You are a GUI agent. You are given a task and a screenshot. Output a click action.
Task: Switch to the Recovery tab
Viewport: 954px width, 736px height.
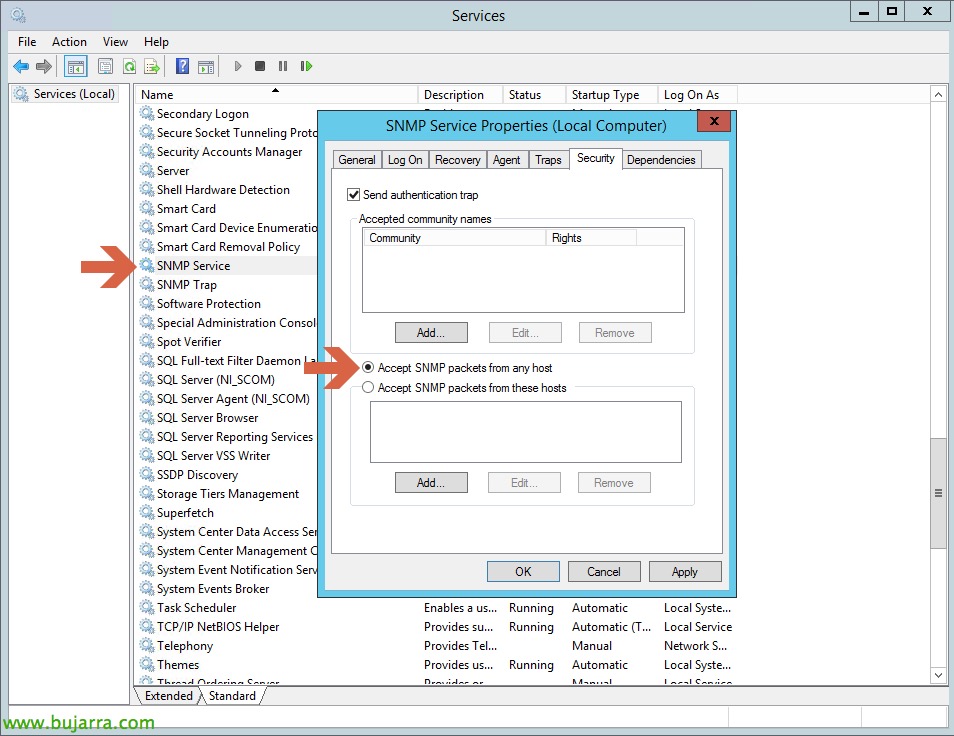point(458,159)
